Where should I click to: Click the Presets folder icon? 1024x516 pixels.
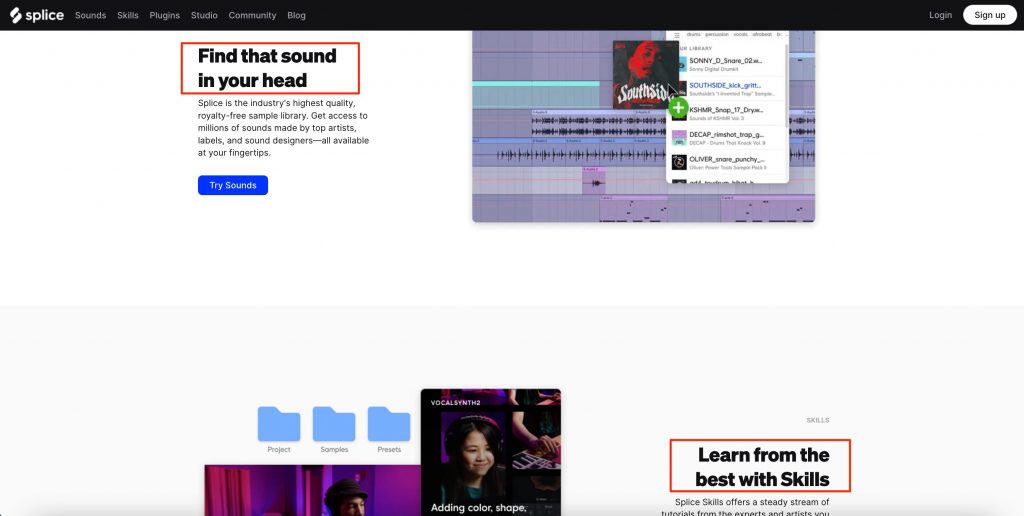tap(389, 424)
